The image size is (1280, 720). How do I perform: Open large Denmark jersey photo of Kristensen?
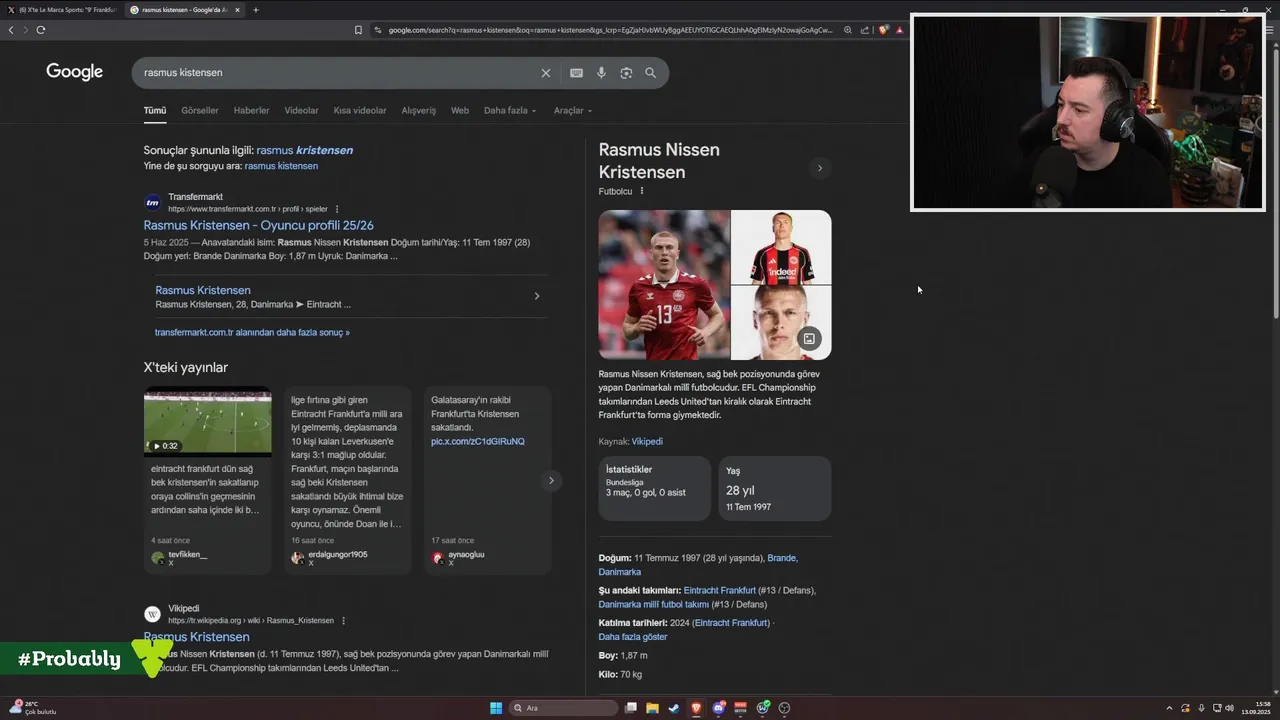point(664,285)
